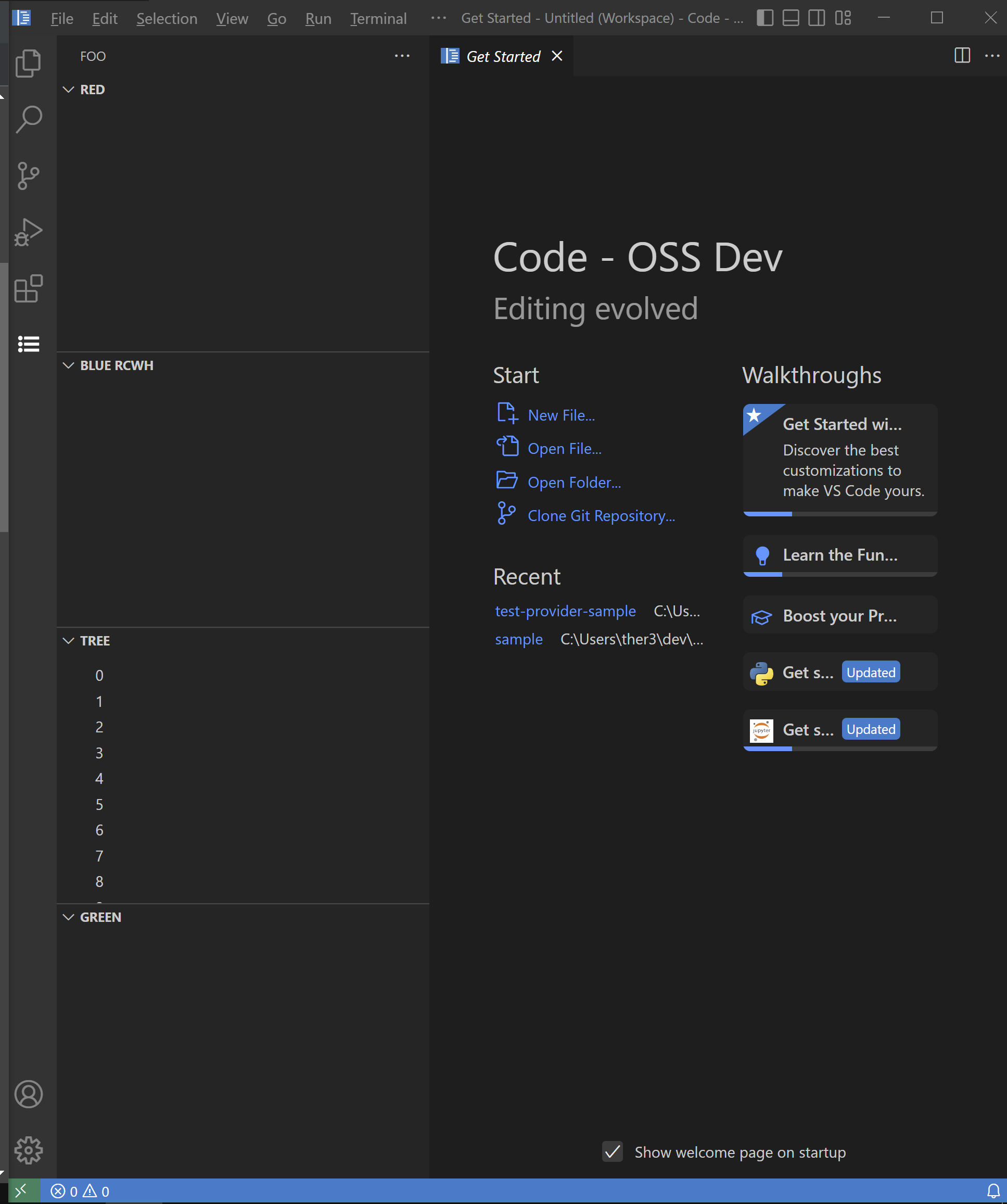This screenshot has width=1007, height=1204.
Task: Split the editor to the right
Action: [x=962, y=56]
